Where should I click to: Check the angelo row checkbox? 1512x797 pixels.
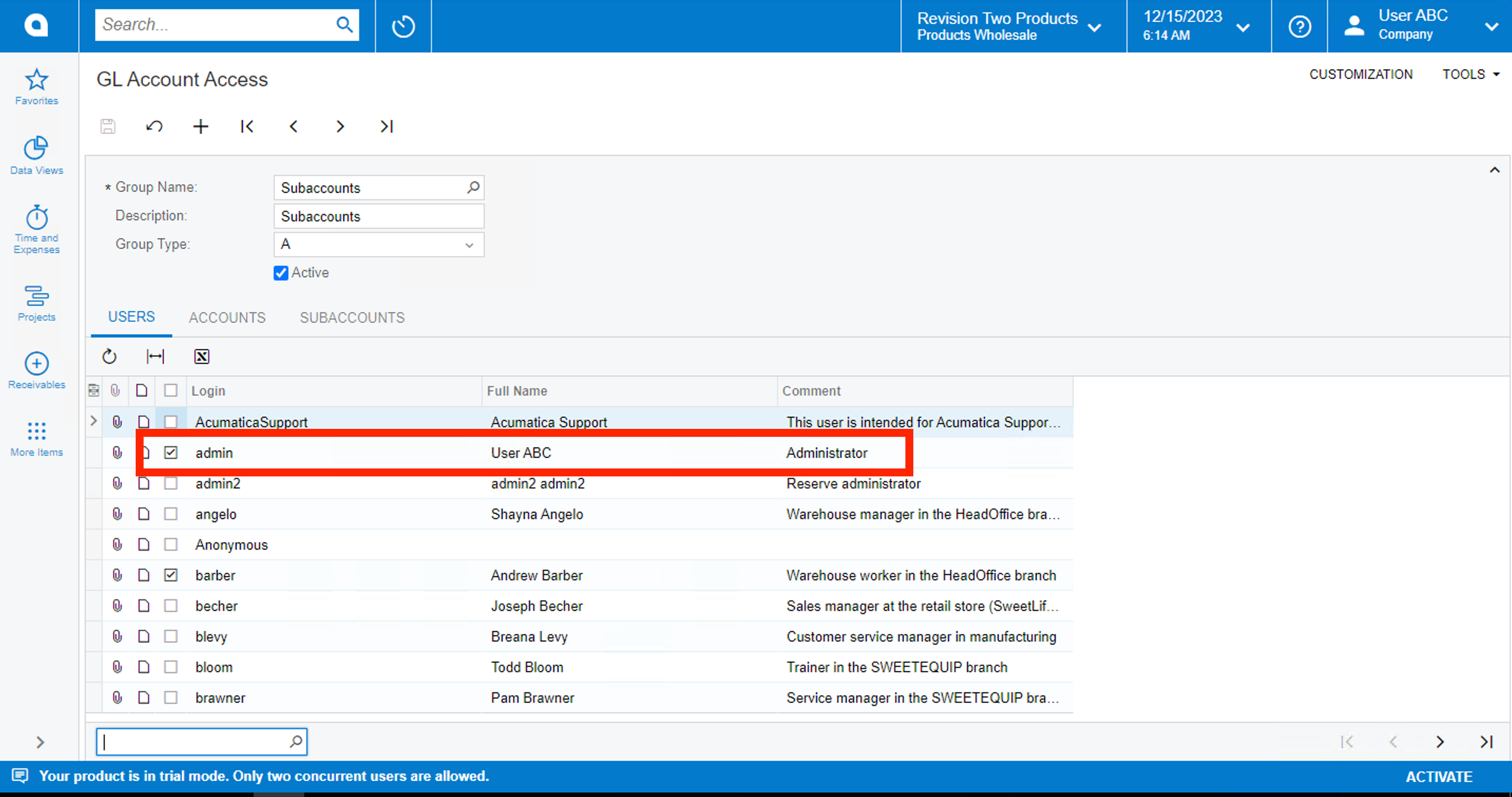pyautogui.click(x=170, y=514)
